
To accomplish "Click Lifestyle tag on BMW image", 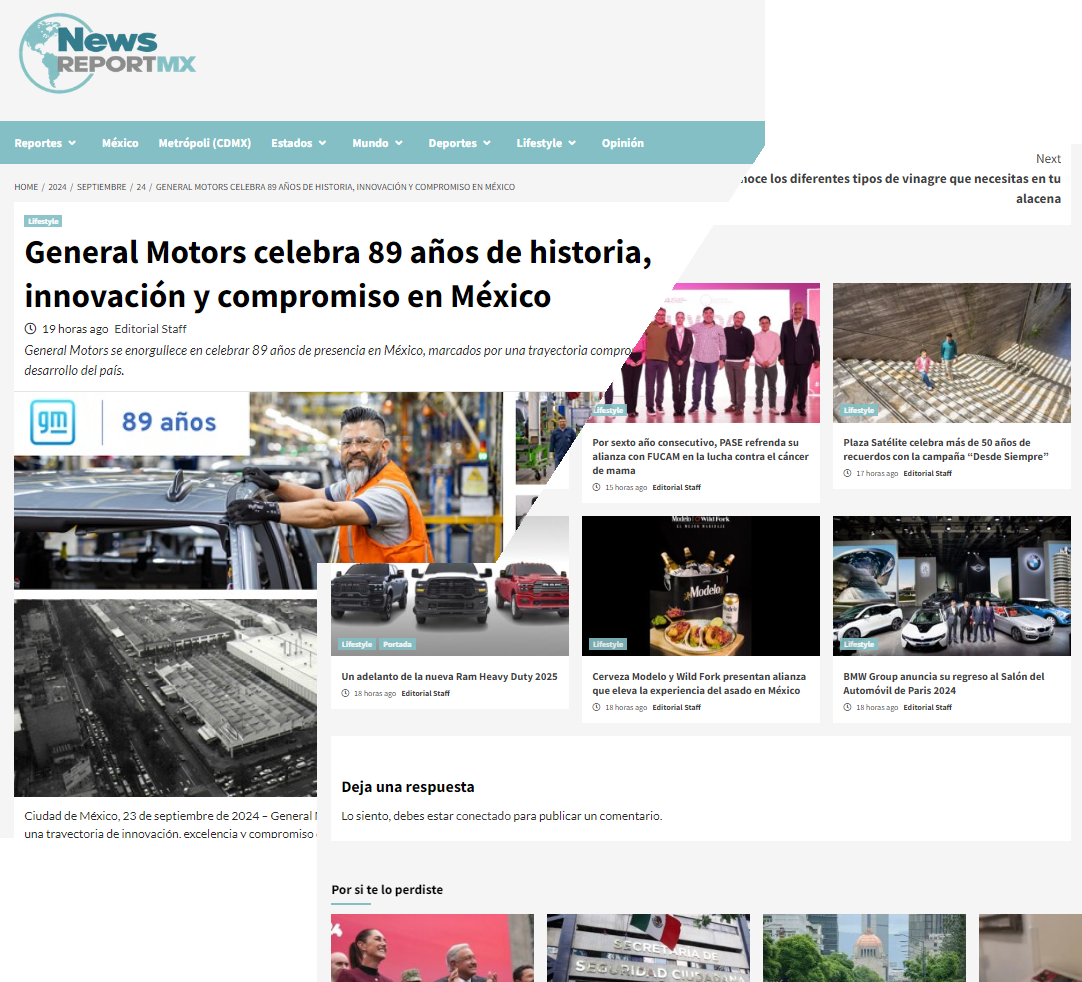I will tap(858, 645).
